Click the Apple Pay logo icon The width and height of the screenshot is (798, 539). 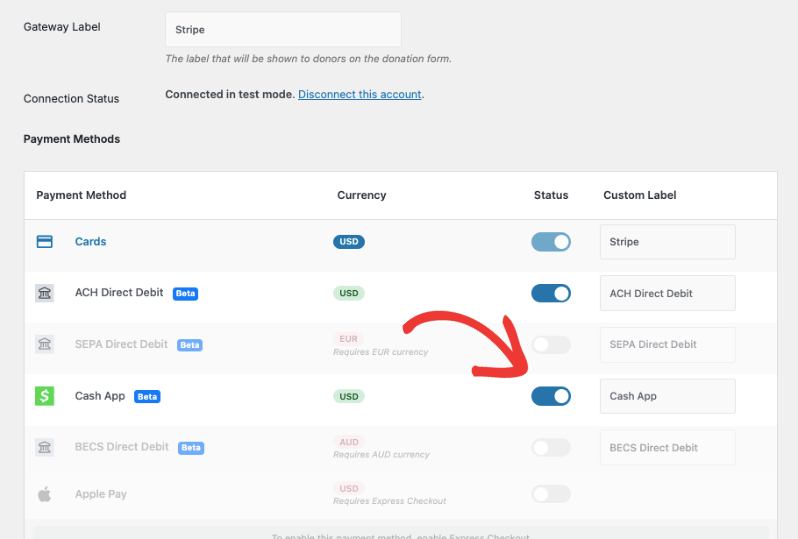(45, 494)
